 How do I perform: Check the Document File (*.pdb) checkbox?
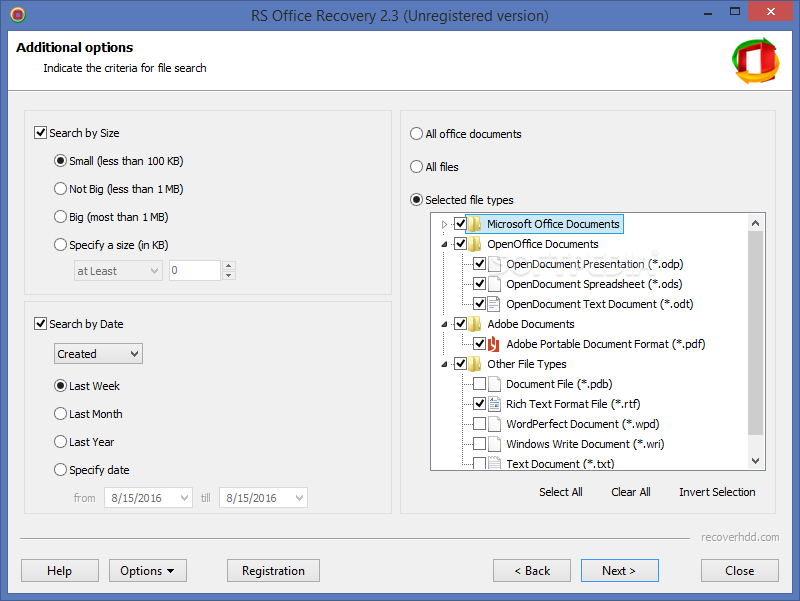pyautogui.click(x=479, y=384)
